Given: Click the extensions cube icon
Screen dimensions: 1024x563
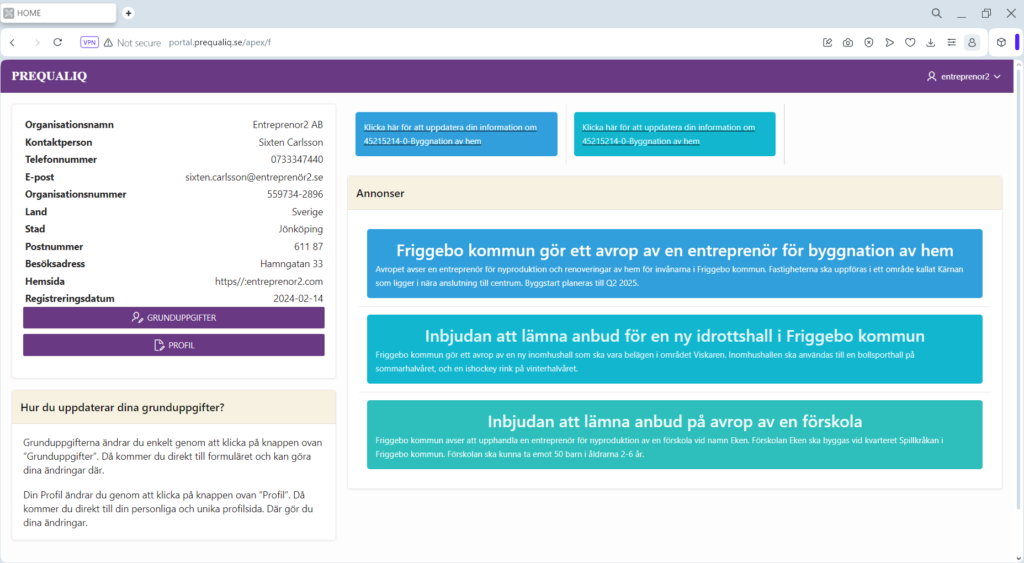Looking at the screenshot, I should [x=1002, y=43].
